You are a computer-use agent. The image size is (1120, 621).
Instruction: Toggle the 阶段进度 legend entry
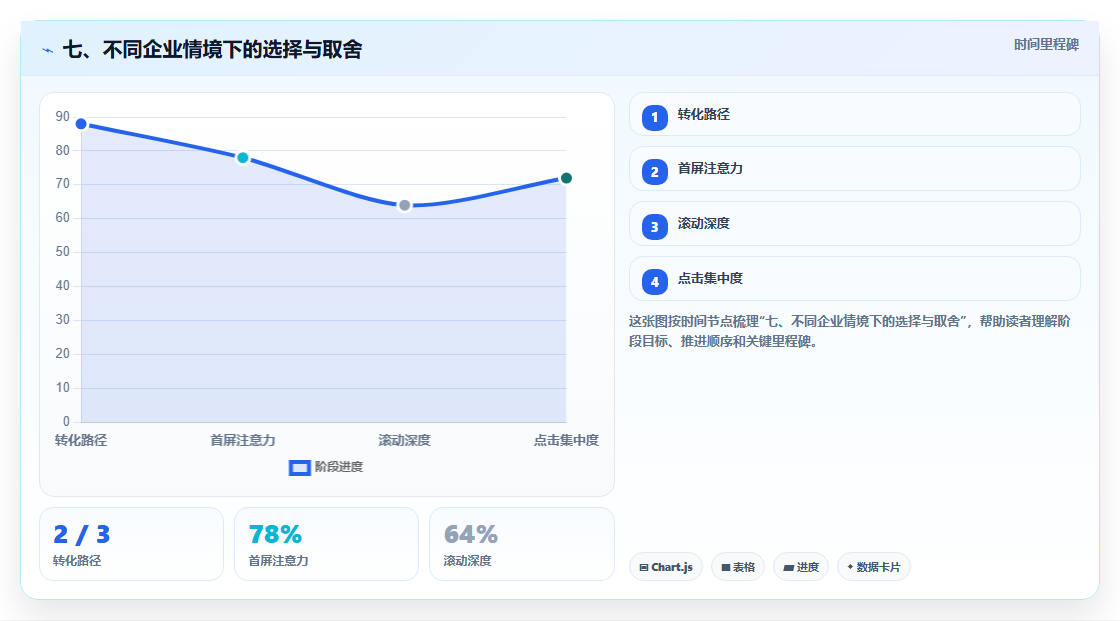[326, 467]
